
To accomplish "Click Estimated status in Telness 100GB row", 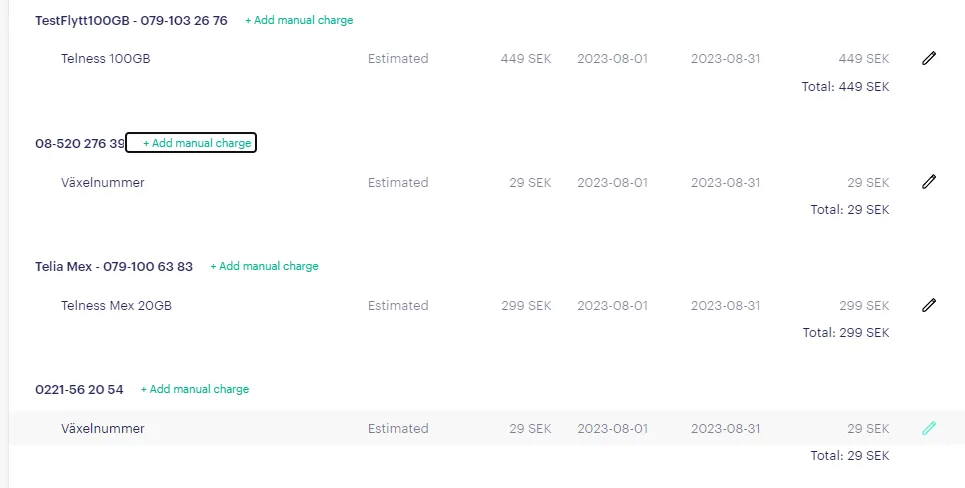I will [x=398, y=58].
